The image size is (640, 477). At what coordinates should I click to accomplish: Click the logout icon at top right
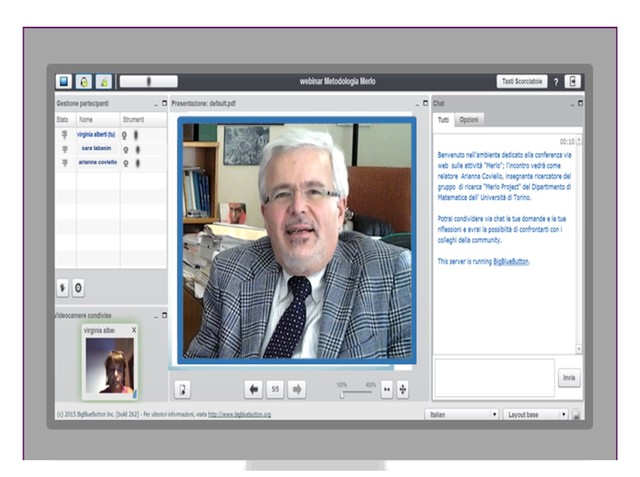pyautogui.click(x=572, y=81)
